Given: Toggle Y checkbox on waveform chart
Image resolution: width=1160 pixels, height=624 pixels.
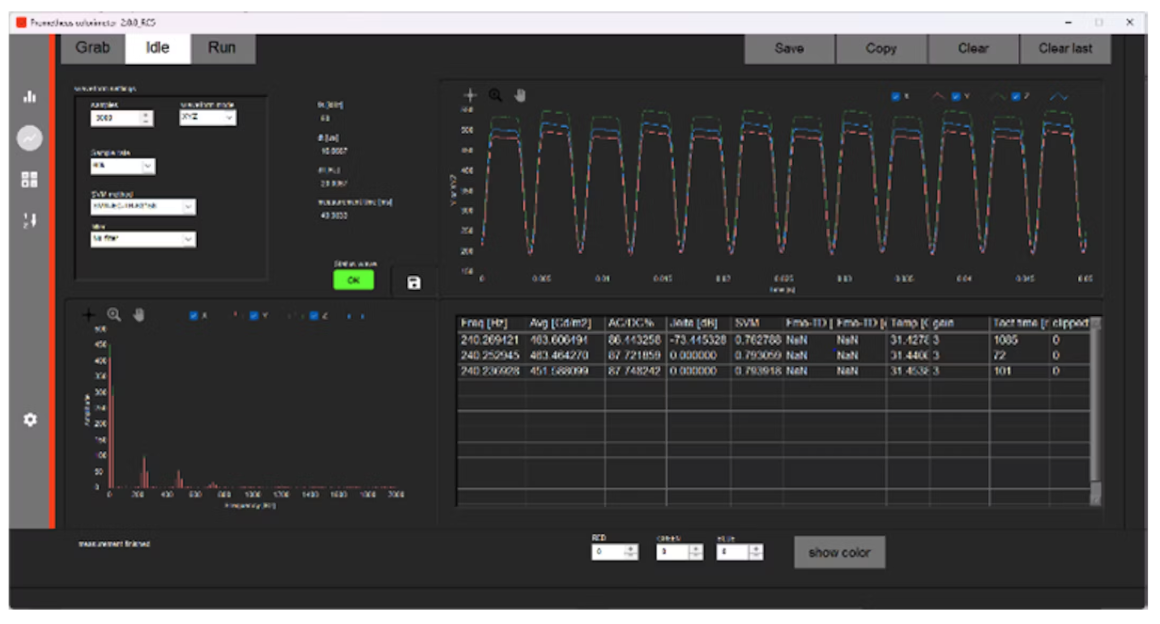Looking at the screenshot, I should (956, 96).
